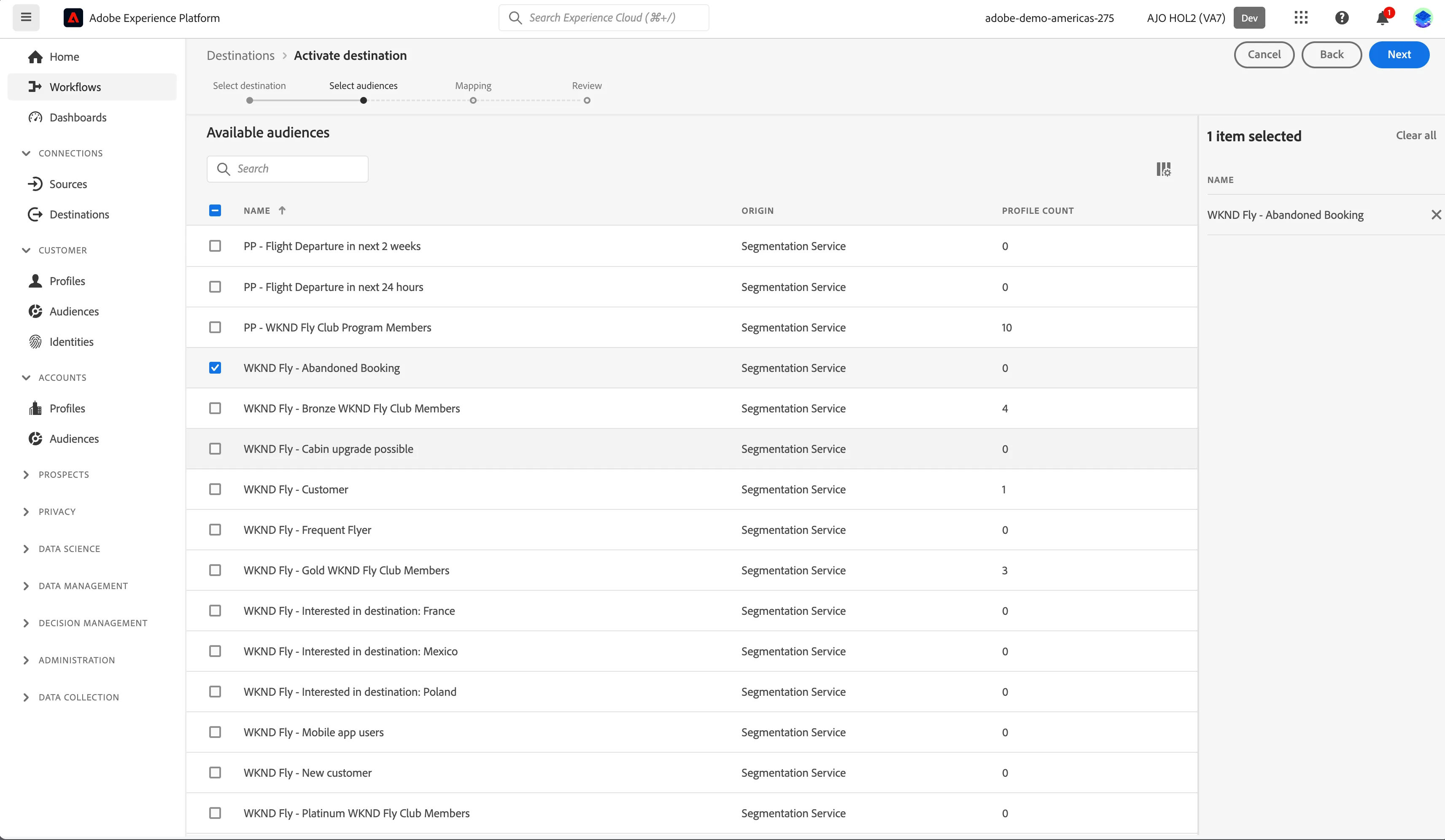Open the help question mark icon
This screenshot has height=840, width=1445.
click(x=1342, y=18)
